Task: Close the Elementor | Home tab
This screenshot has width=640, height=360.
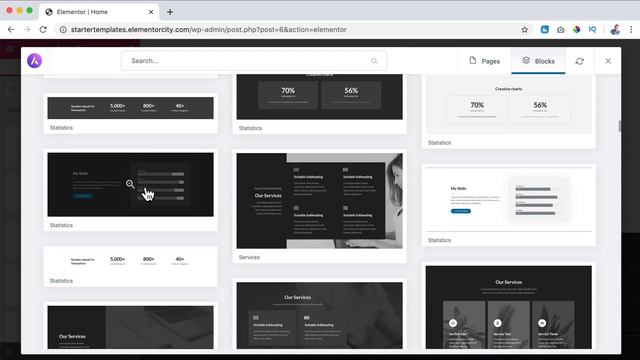Action: click(151, 12)
